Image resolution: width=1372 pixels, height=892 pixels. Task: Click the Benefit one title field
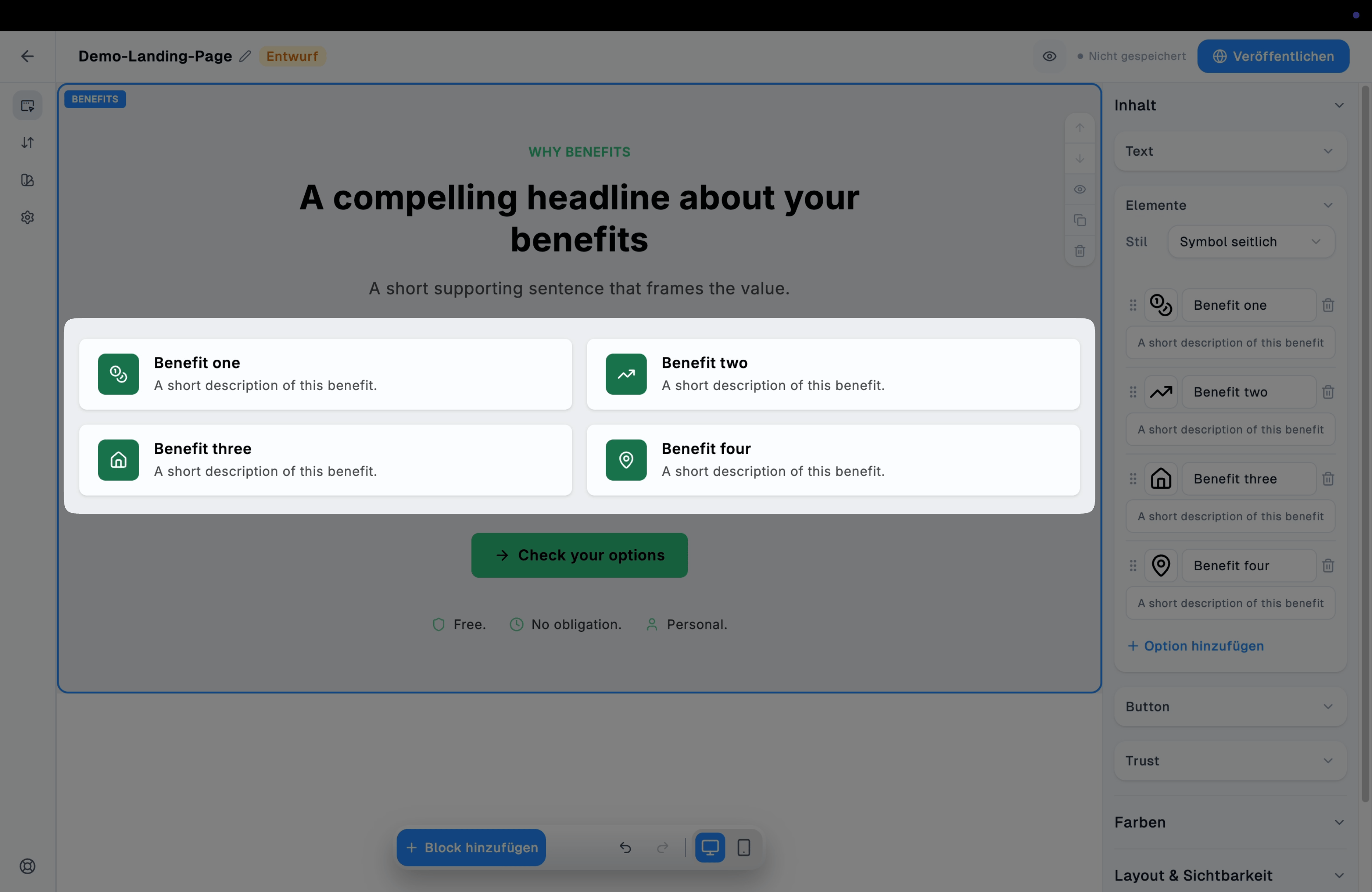coord(1249,305)
